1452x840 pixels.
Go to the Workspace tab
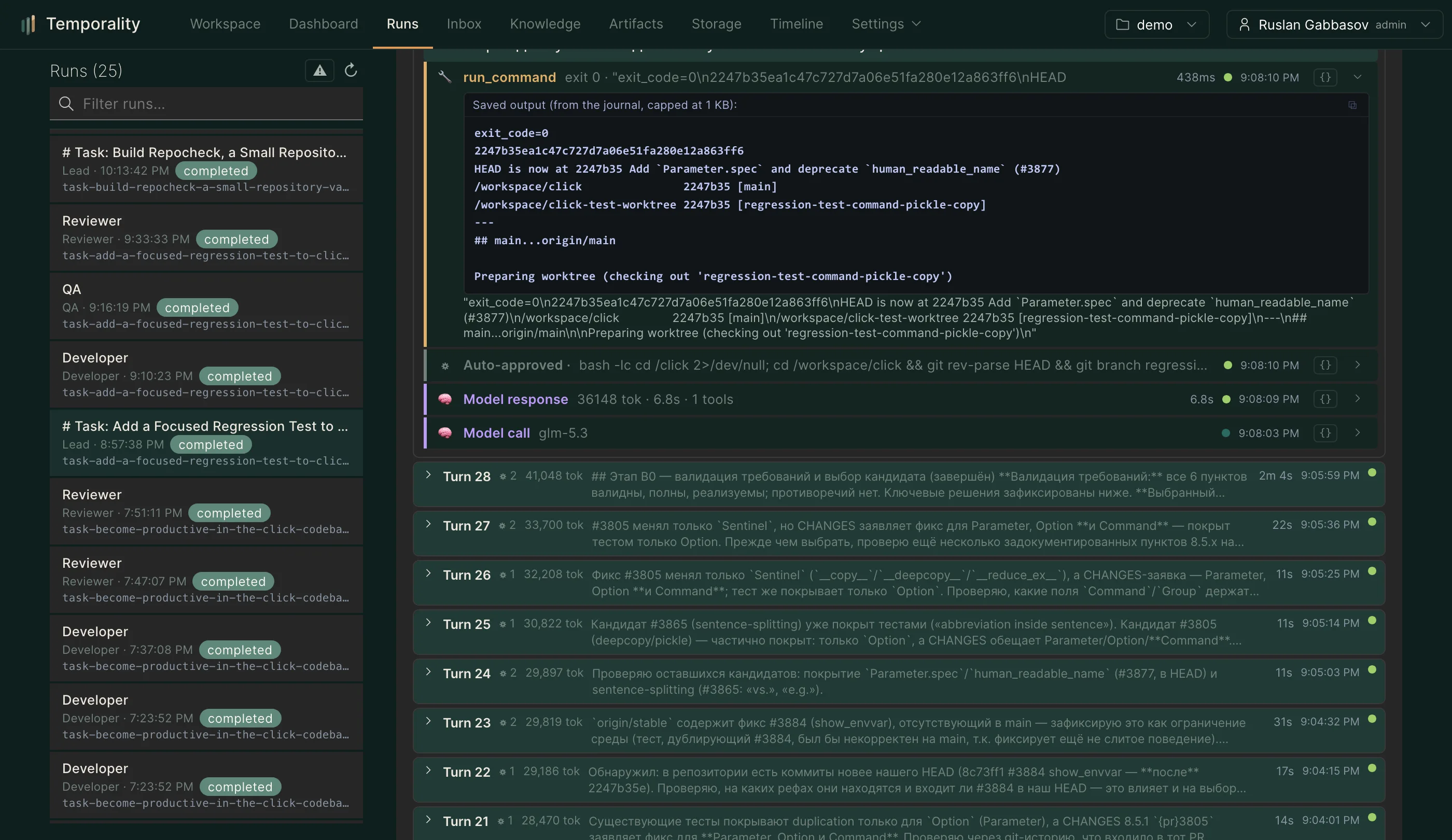[x=225, y=24]
